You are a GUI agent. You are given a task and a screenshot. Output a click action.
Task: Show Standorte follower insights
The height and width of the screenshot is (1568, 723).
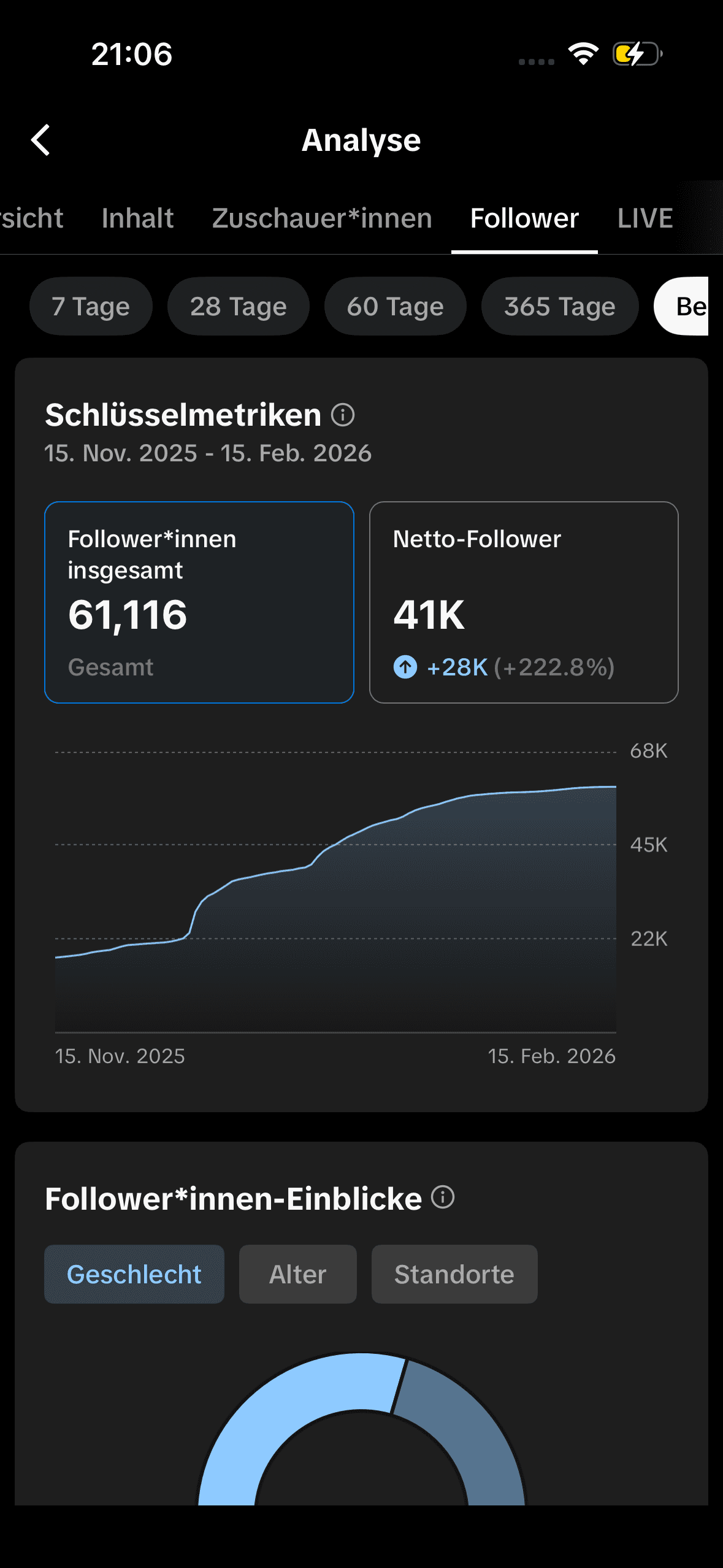point(454,1274)
